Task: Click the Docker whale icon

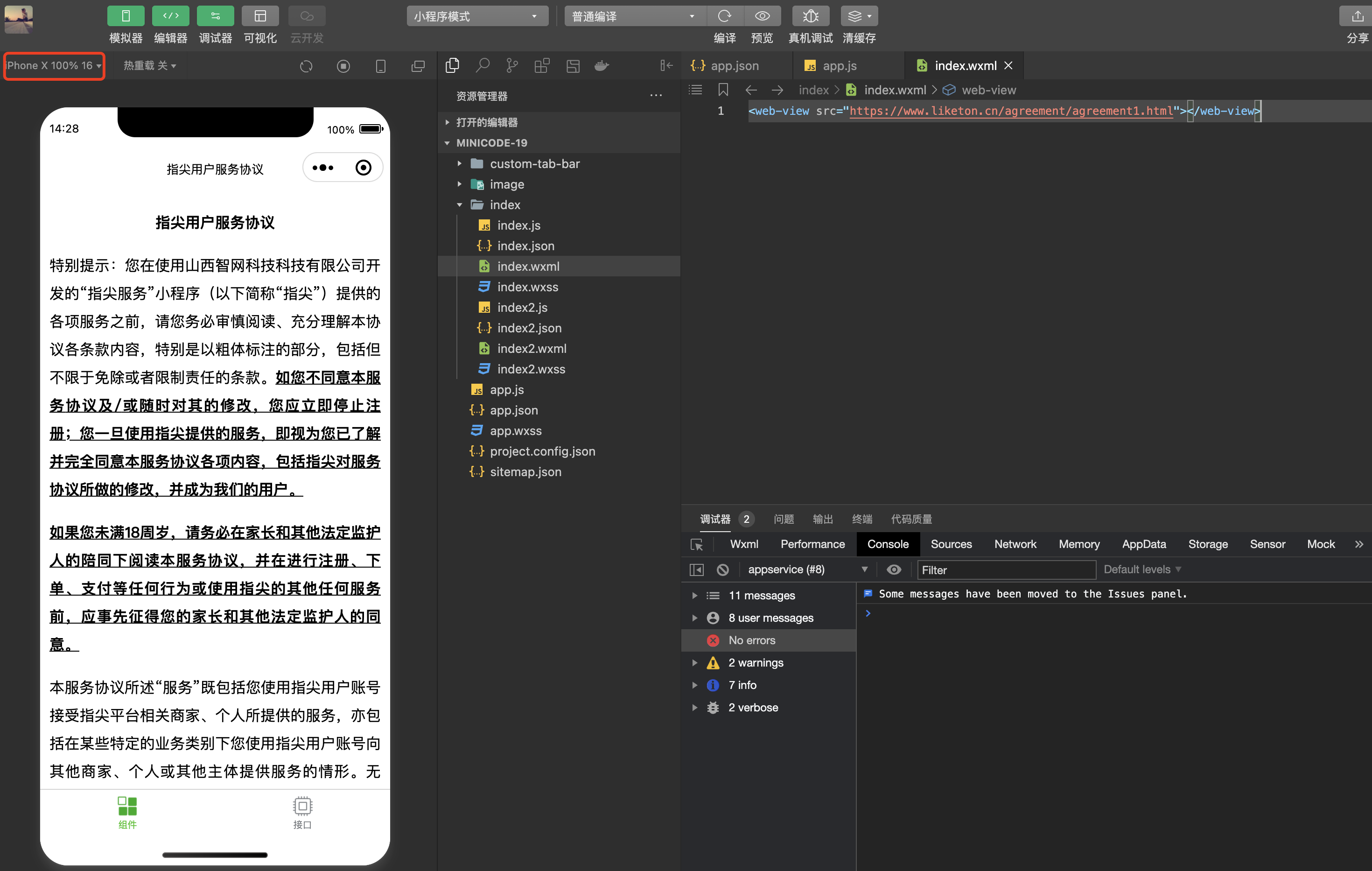Action: (602, 65)
